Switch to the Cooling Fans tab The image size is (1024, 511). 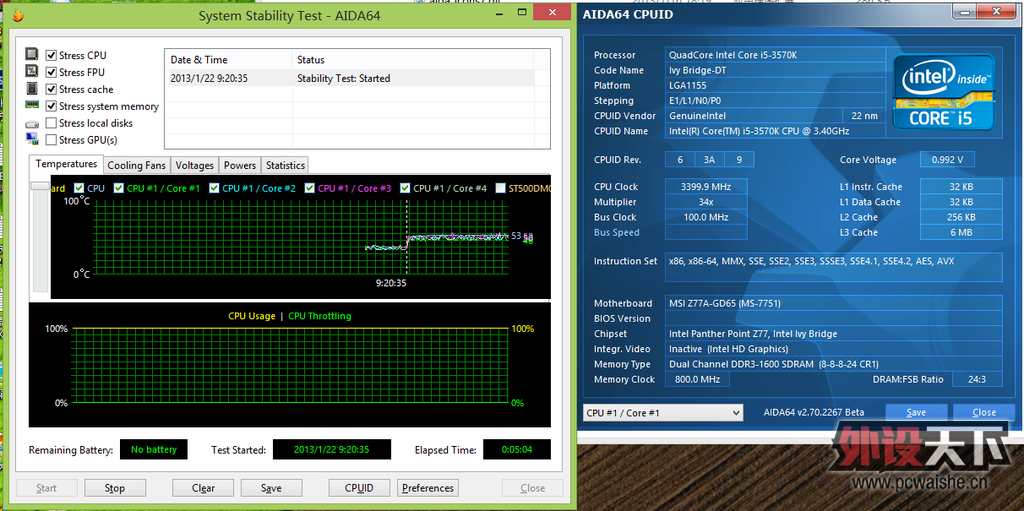[x=136, y=165]
